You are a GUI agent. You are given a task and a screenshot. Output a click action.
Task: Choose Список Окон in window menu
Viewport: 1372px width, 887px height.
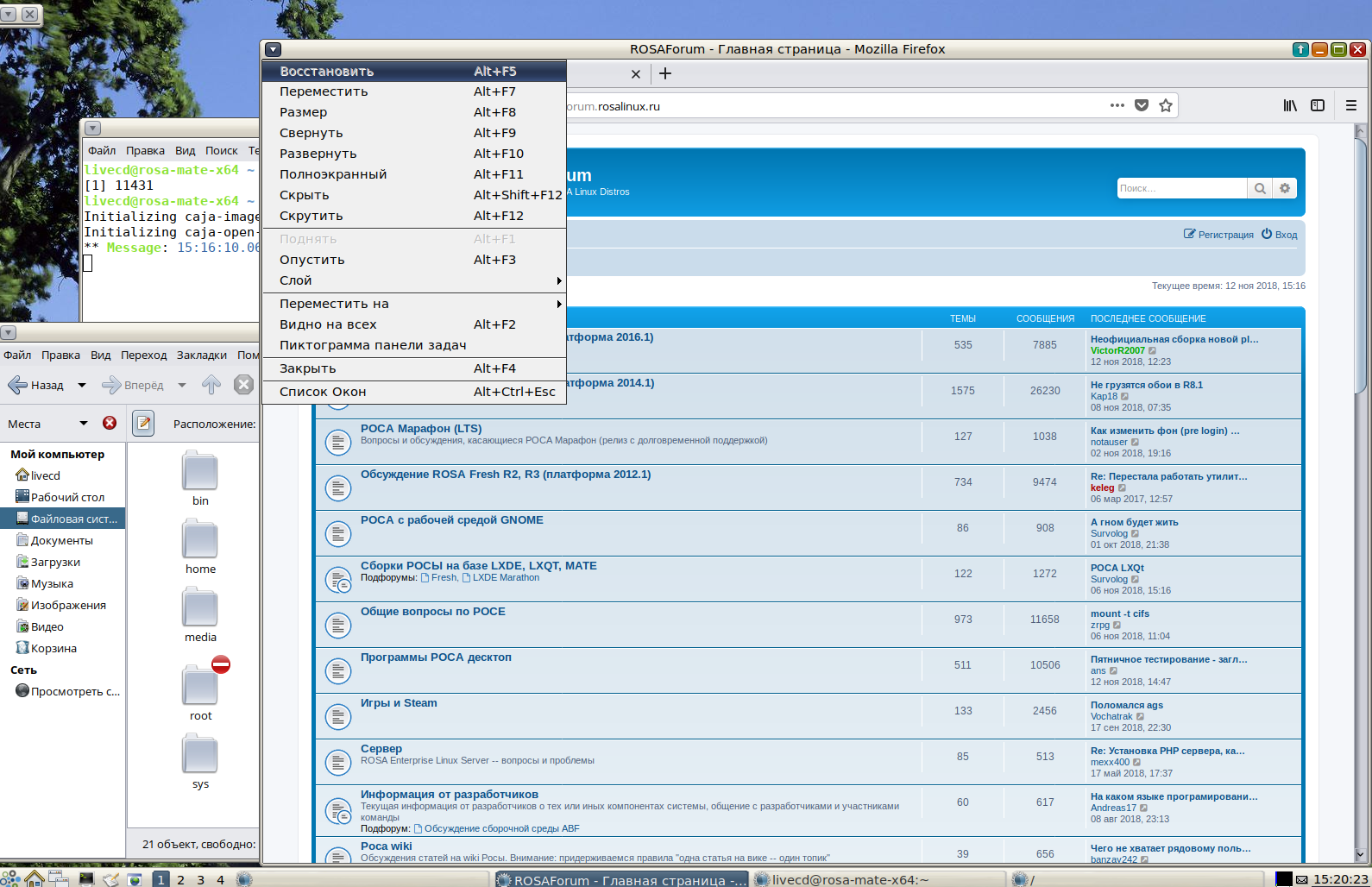414,392
